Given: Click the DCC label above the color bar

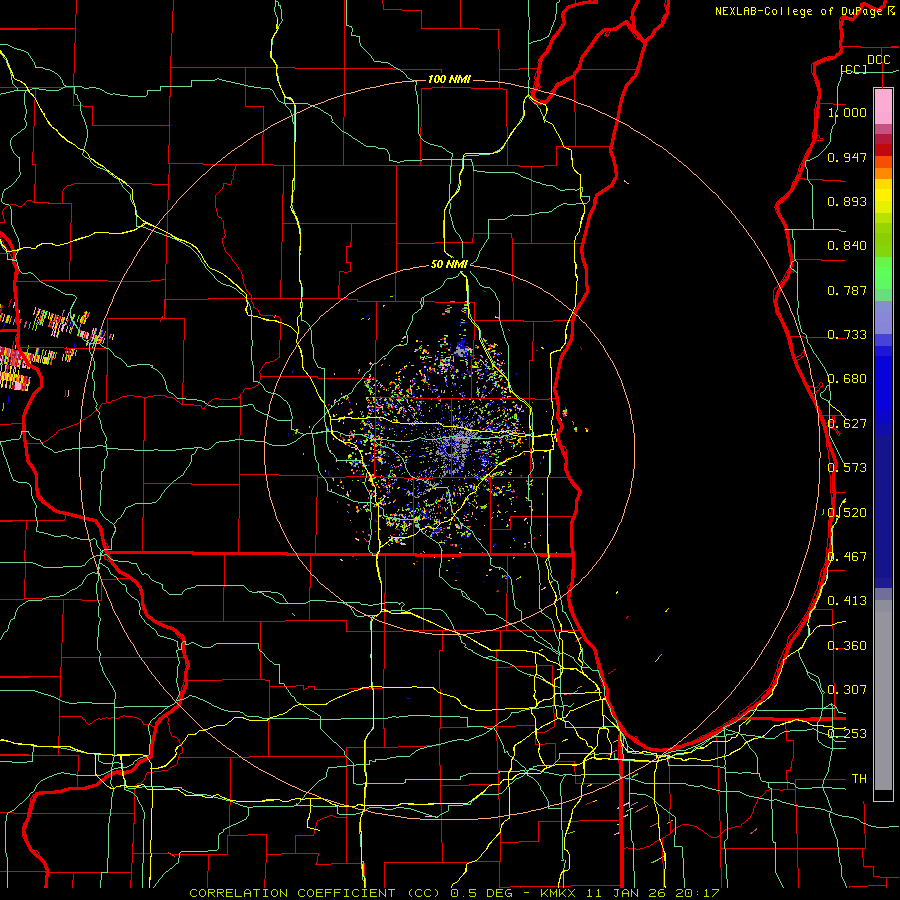Looking at the screenshot, I should pyautogui.click(x=878, y=60).
